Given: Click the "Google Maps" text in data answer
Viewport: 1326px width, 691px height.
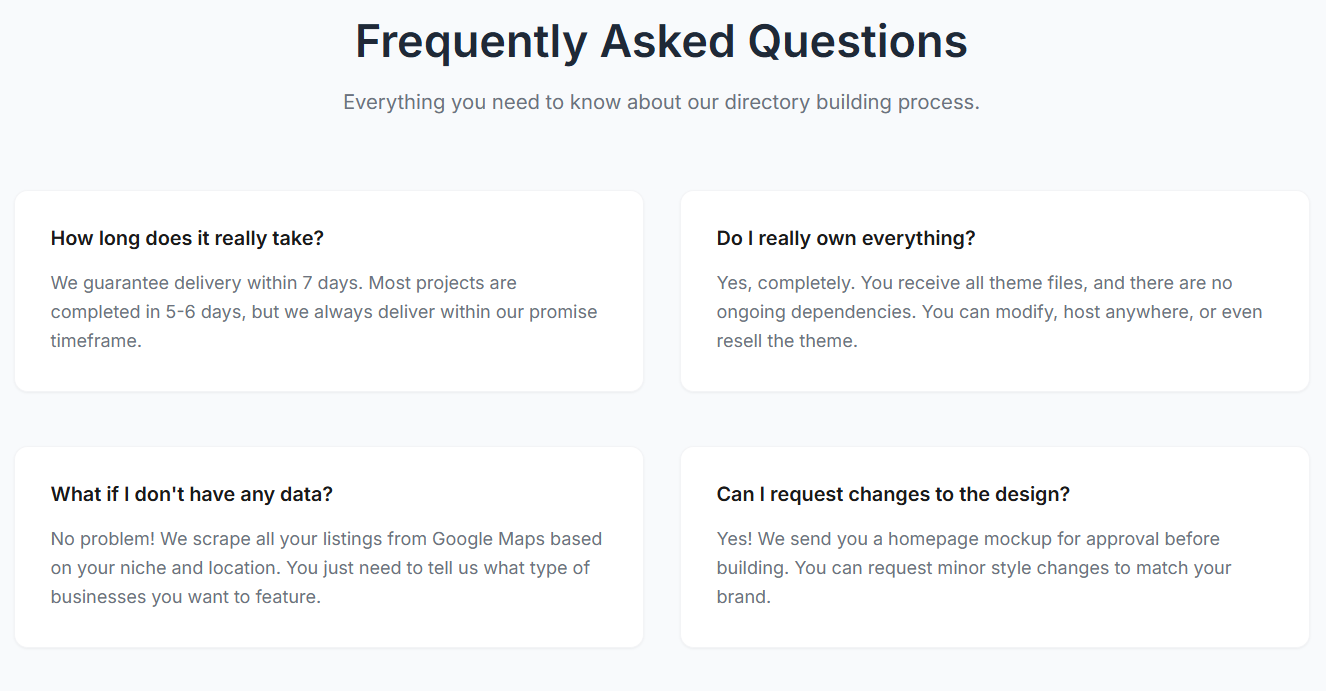Looking at the screenshot, I should click(488, 539).
